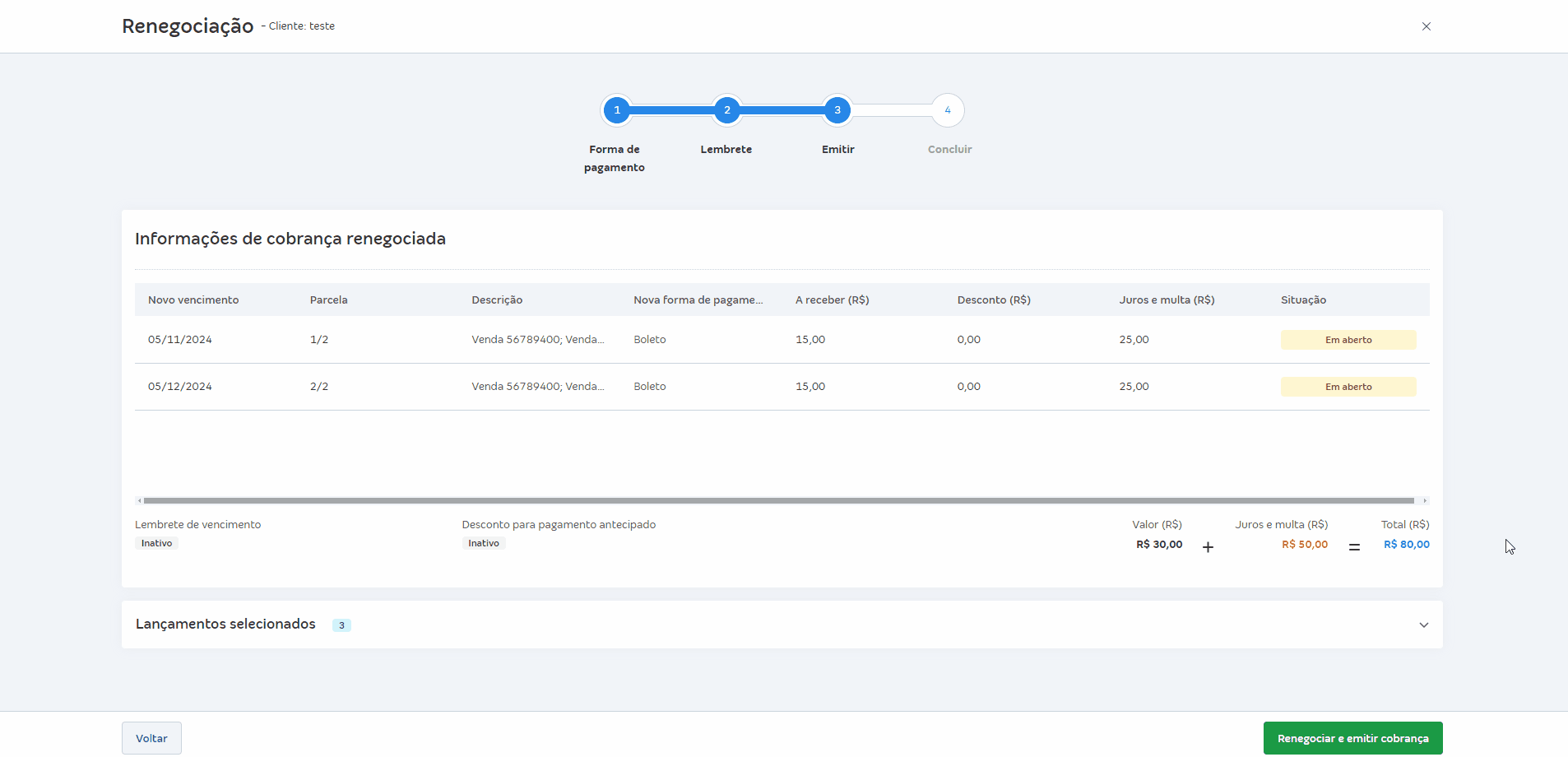
Task: Click scrollbar left arrow of table
Action: pyautogui.click(x=139, y=500)
